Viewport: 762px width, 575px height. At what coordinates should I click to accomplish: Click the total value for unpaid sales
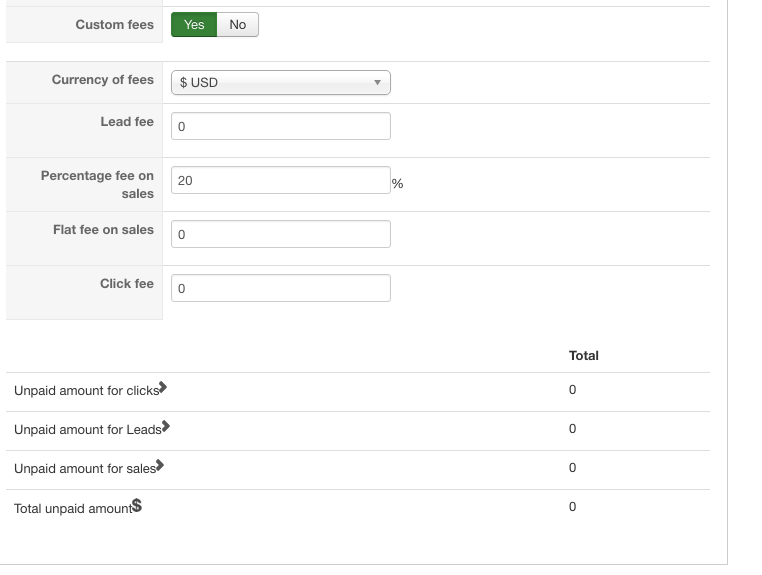point(572,468)
